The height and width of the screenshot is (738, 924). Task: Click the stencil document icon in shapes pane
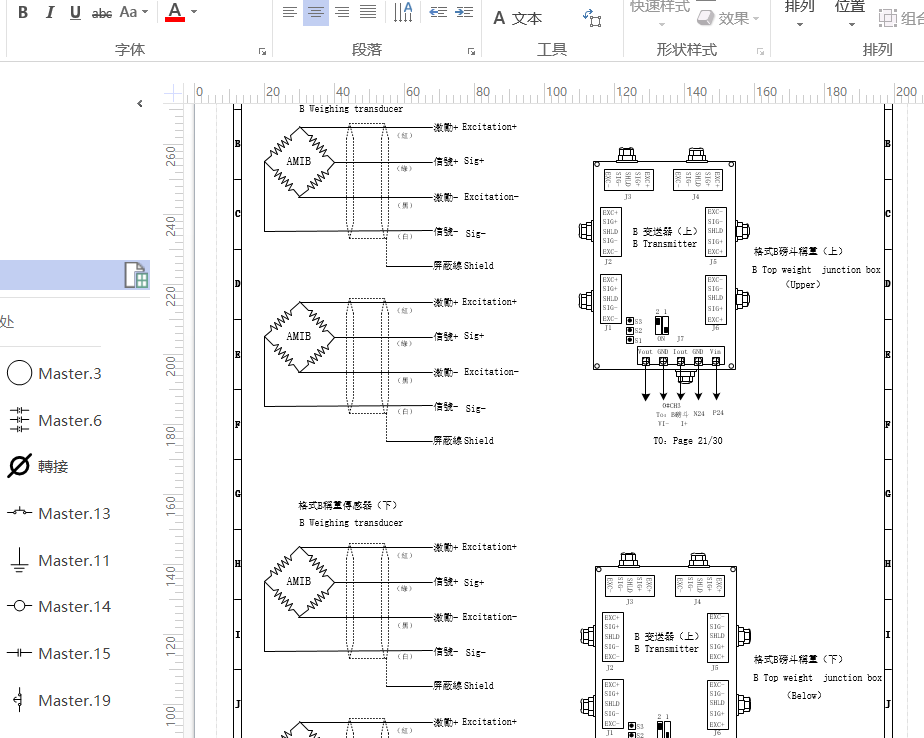tap(135, 275)
